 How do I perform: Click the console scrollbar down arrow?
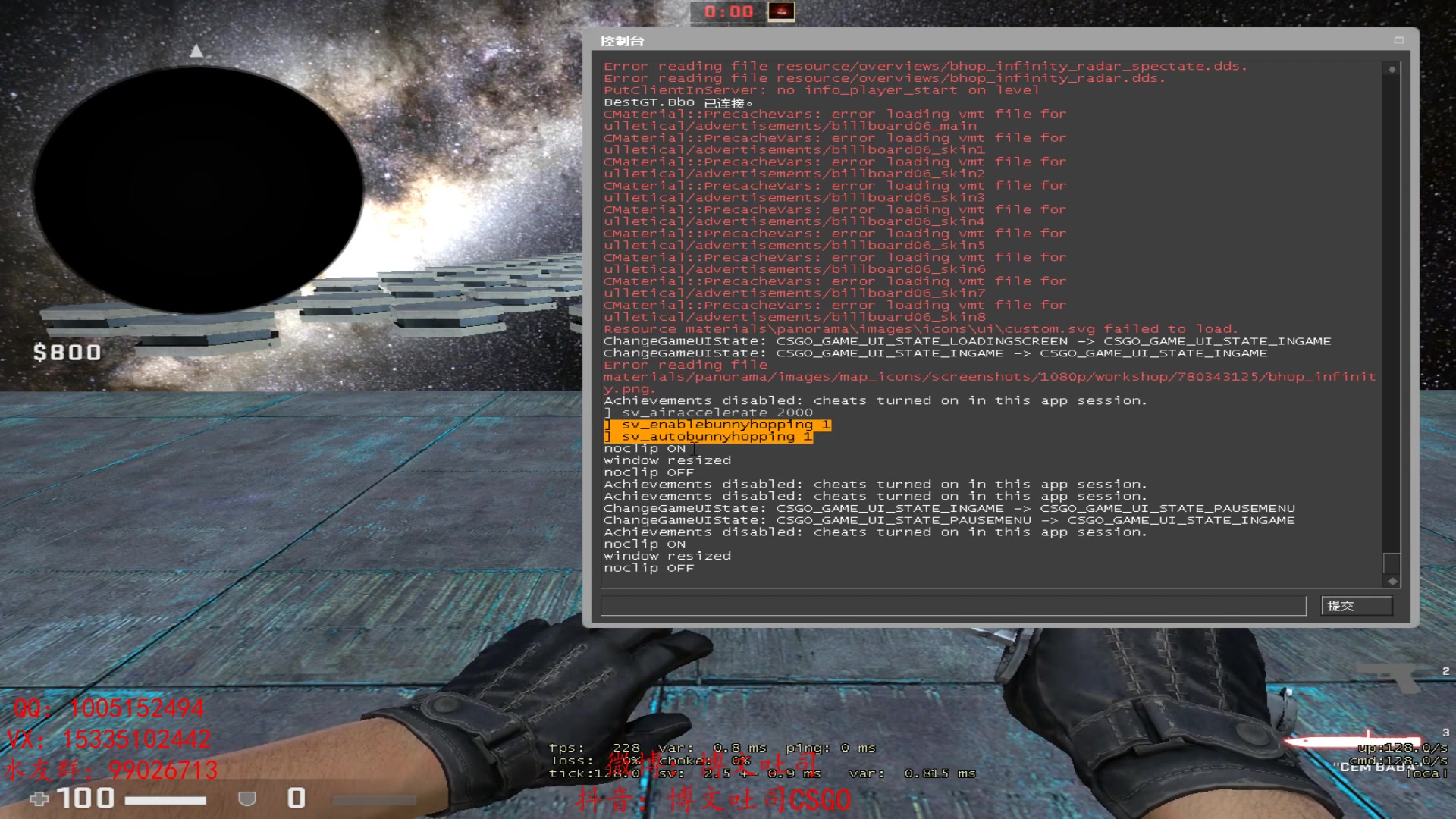click(1392, 581)
